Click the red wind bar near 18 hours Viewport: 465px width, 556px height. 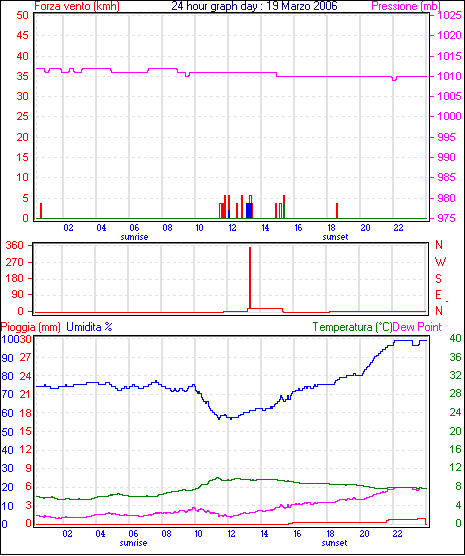[x=337, y=211]
